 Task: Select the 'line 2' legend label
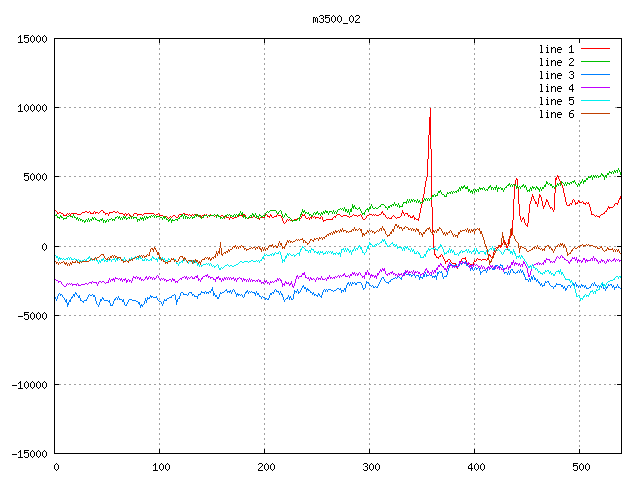pyautogui.click(x=556, y=62)
